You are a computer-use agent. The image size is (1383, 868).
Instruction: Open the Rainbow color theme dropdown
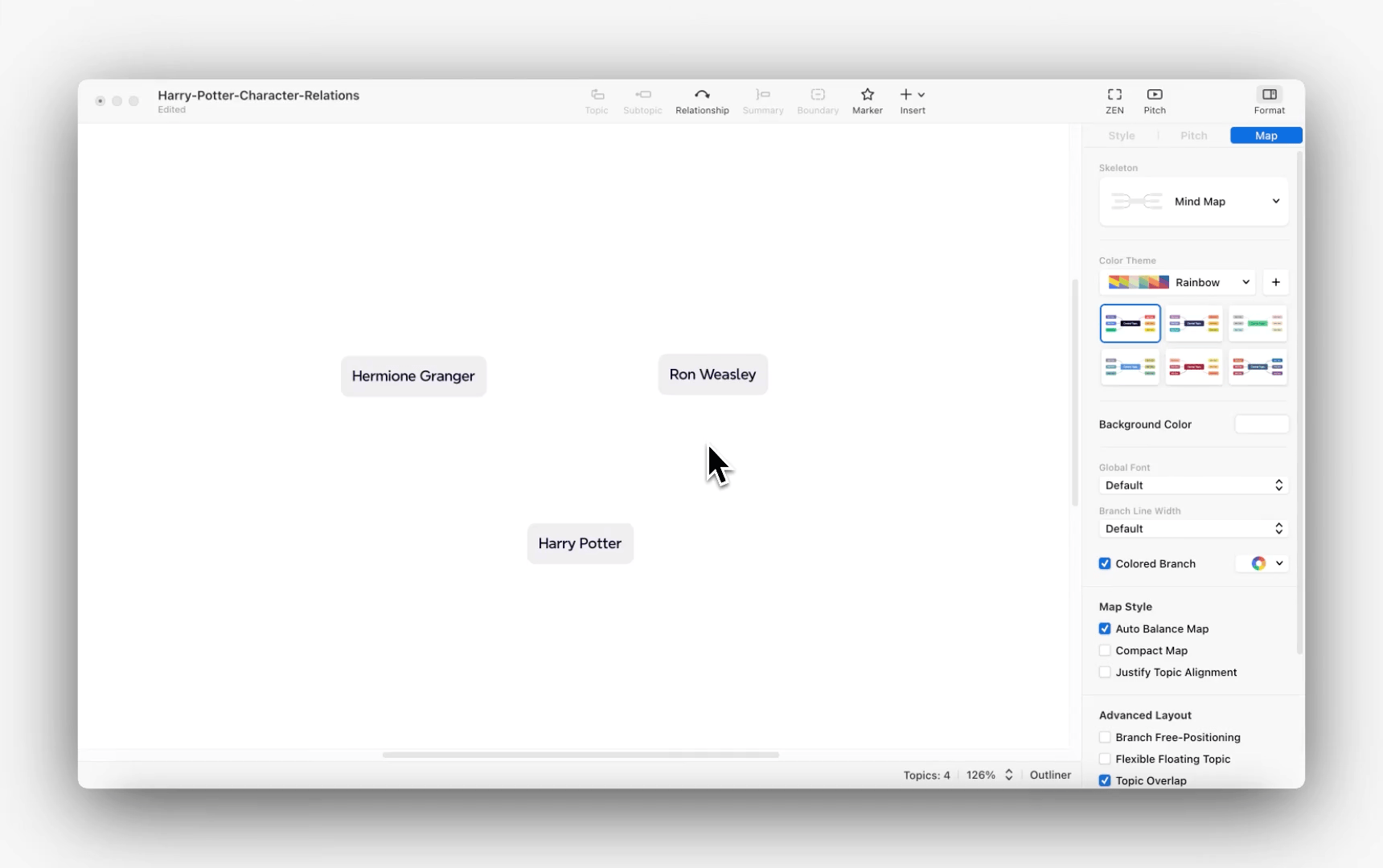click(x=1177, y=282)
